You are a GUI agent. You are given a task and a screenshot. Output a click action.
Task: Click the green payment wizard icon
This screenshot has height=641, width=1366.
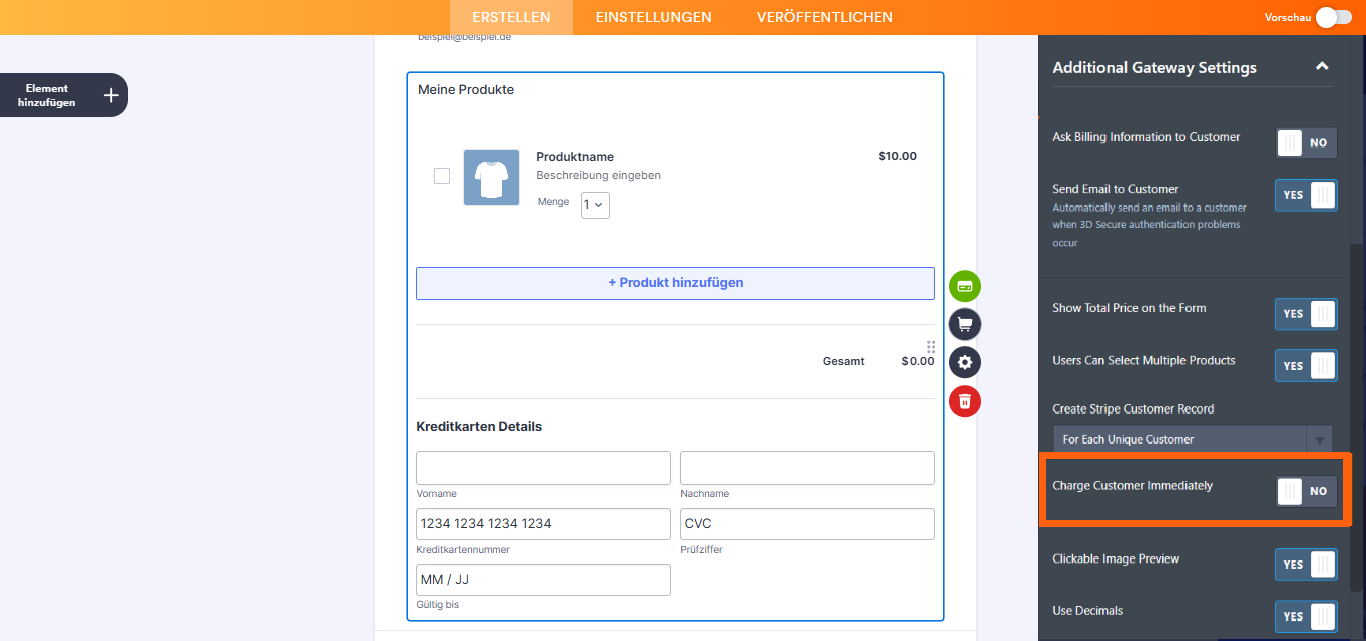(965, 286)
